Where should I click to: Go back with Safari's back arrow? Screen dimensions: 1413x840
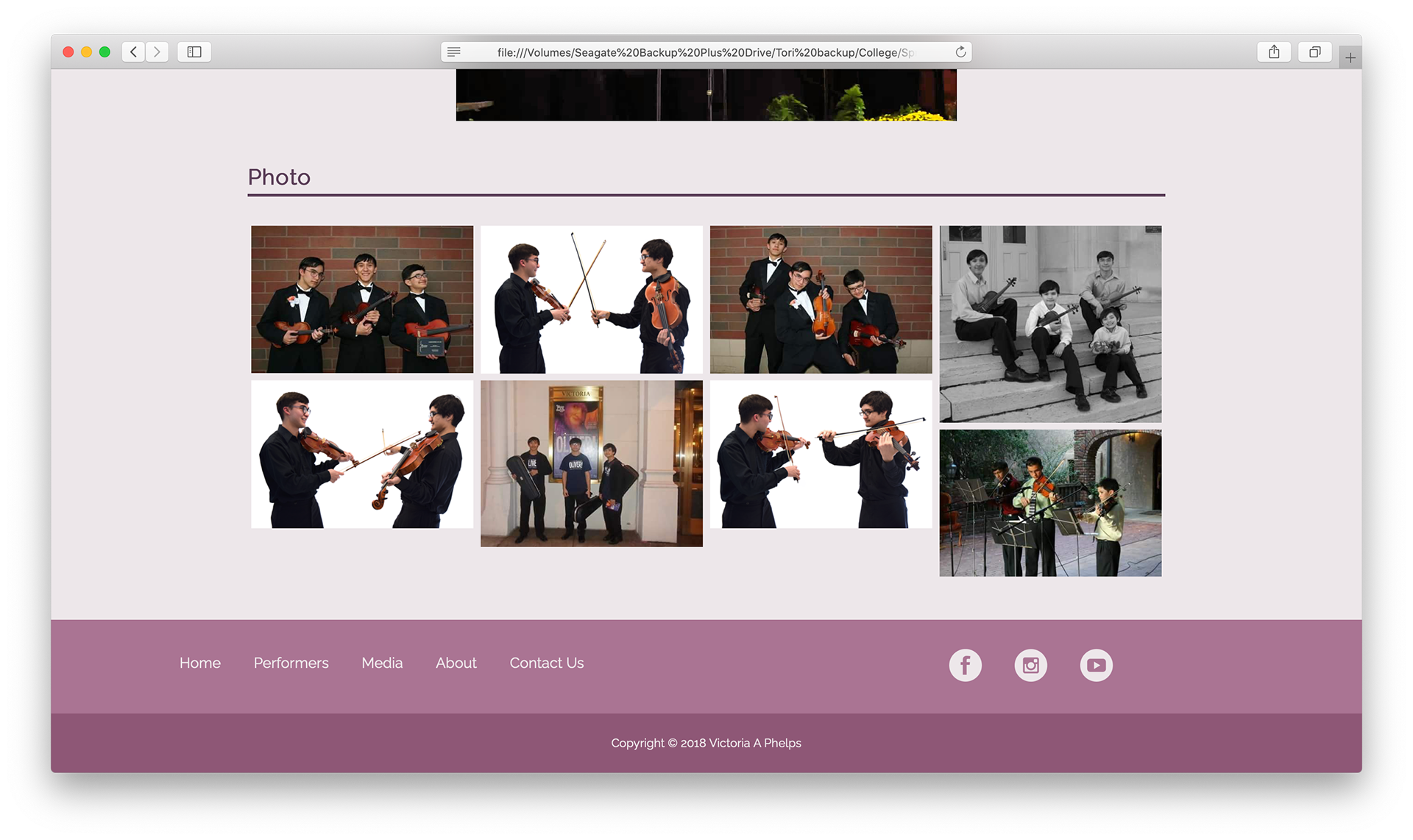pos(133,51)
